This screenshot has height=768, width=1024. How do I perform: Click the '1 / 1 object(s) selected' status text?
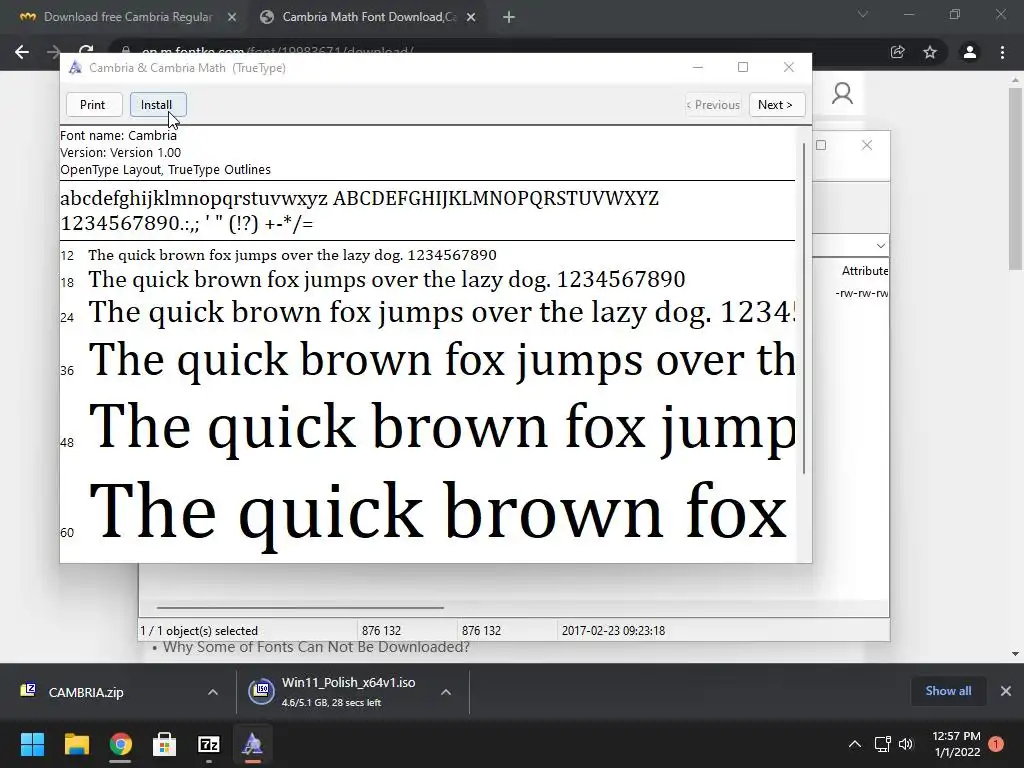click(199, 631)
